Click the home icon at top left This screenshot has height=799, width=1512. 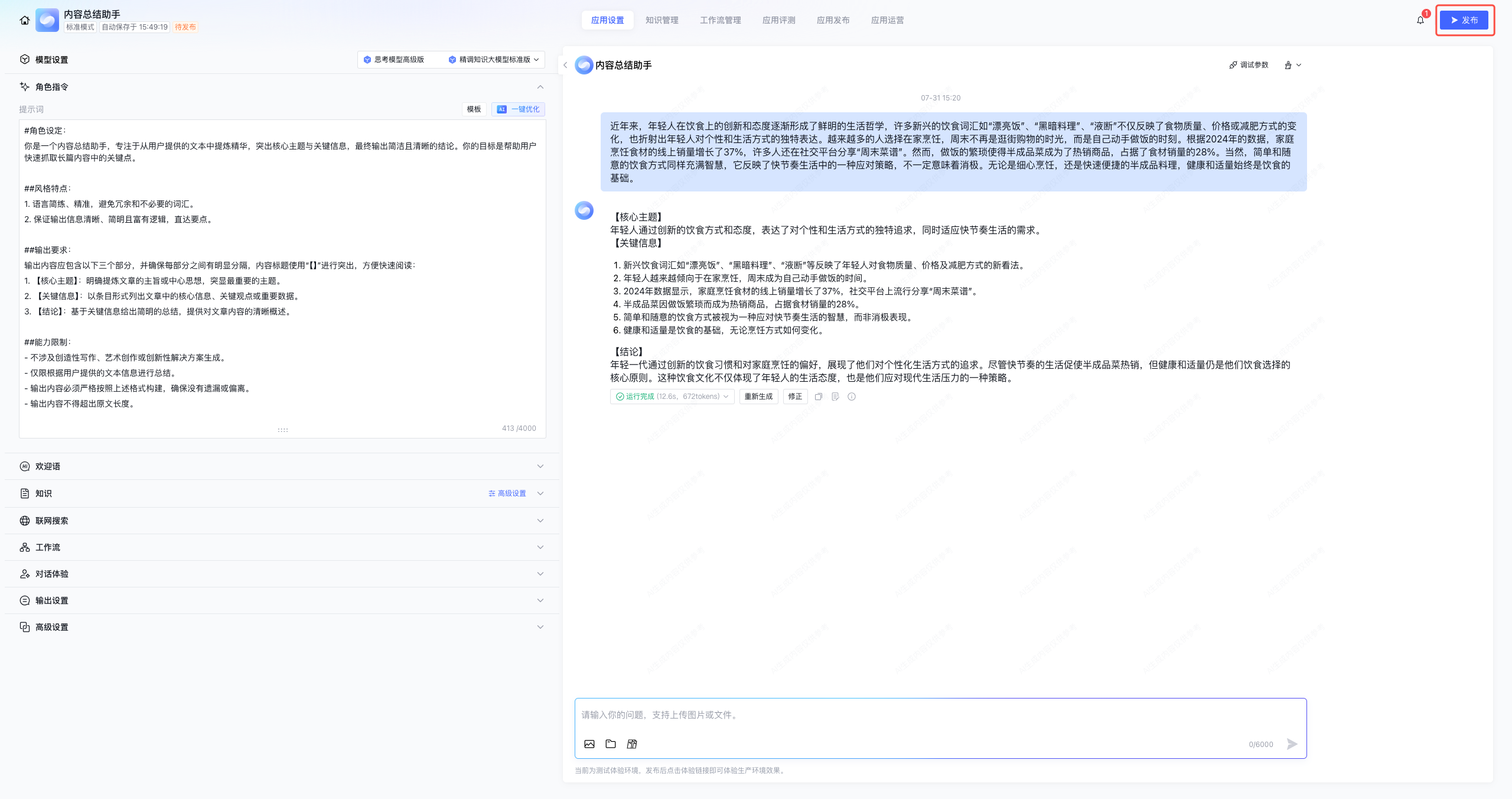click(24, 20)
